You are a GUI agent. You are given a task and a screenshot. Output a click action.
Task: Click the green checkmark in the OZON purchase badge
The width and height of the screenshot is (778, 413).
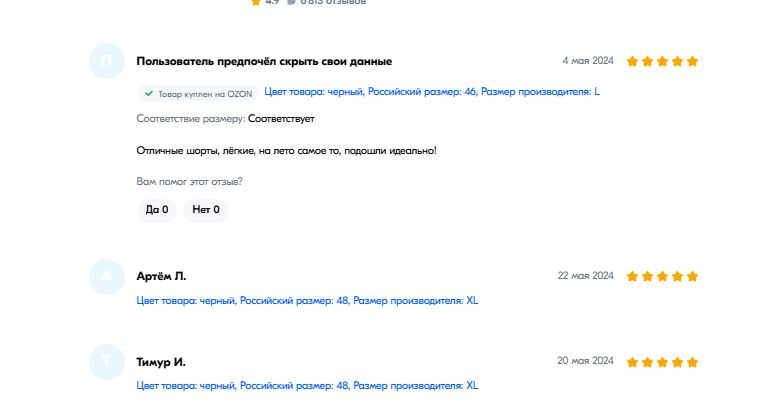coord(149,93)
